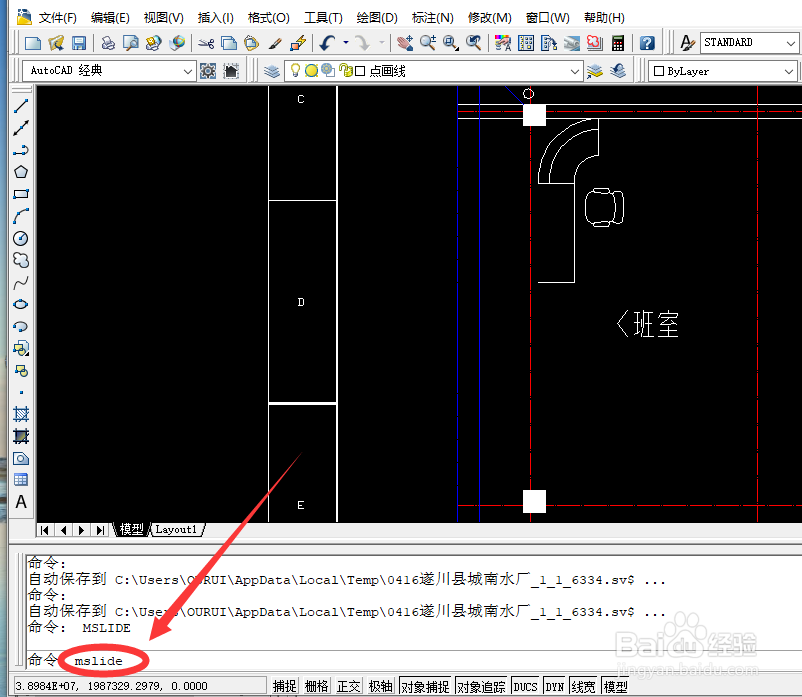Click the 模型 status bar button
The width and height of the screenshot is (802, 697).
point(615,686)
